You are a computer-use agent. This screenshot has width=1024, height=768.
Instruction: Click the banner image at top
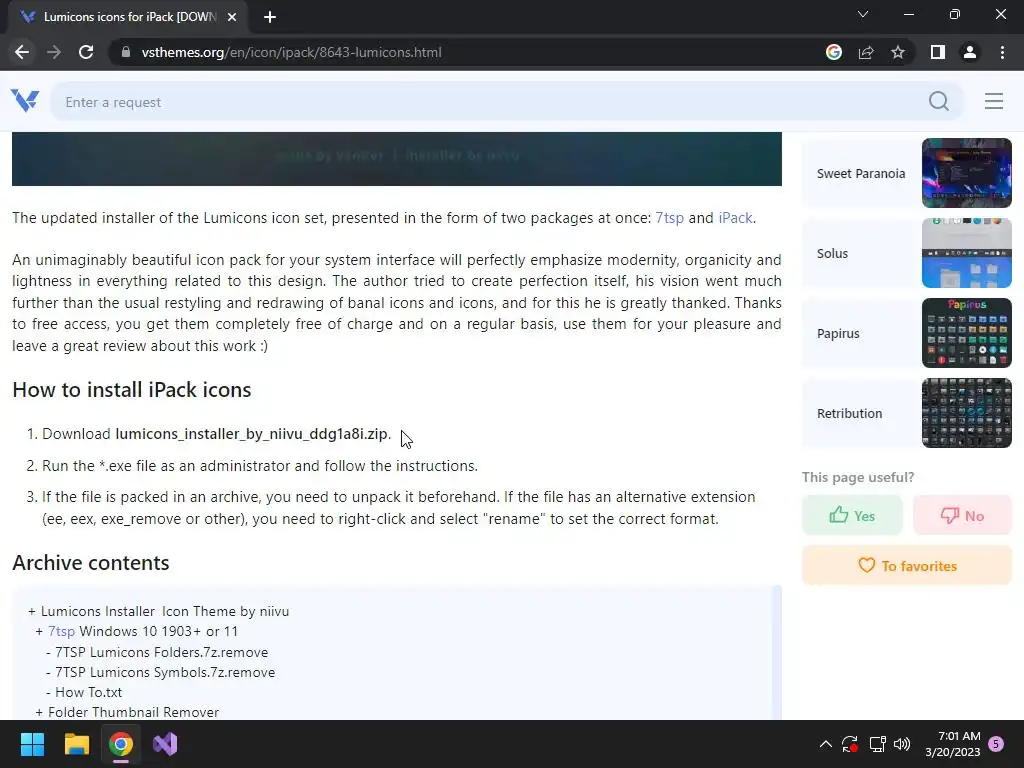click(x=396, y=159)
